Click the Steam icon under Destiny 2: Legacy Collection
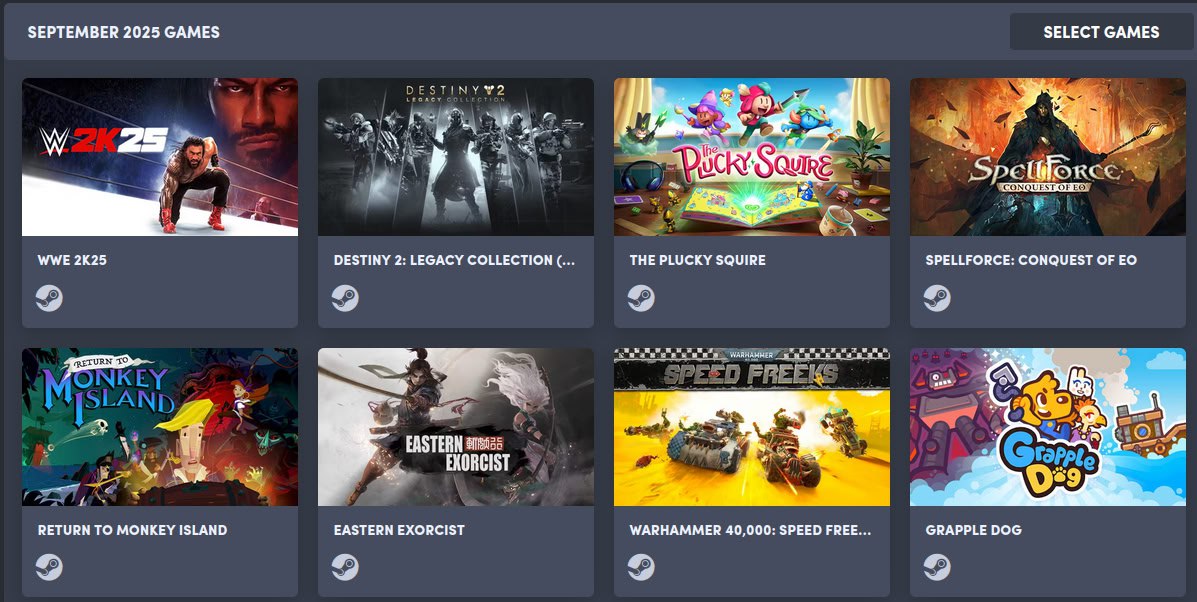 tap(345, 298)
